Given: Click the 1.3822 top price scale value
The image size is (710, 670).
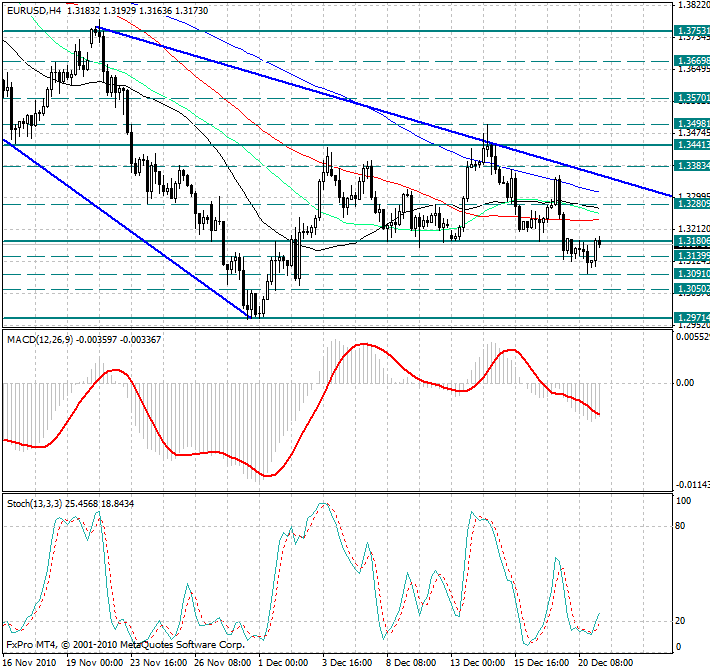Looking at the screenshot, I should (693, 5).
